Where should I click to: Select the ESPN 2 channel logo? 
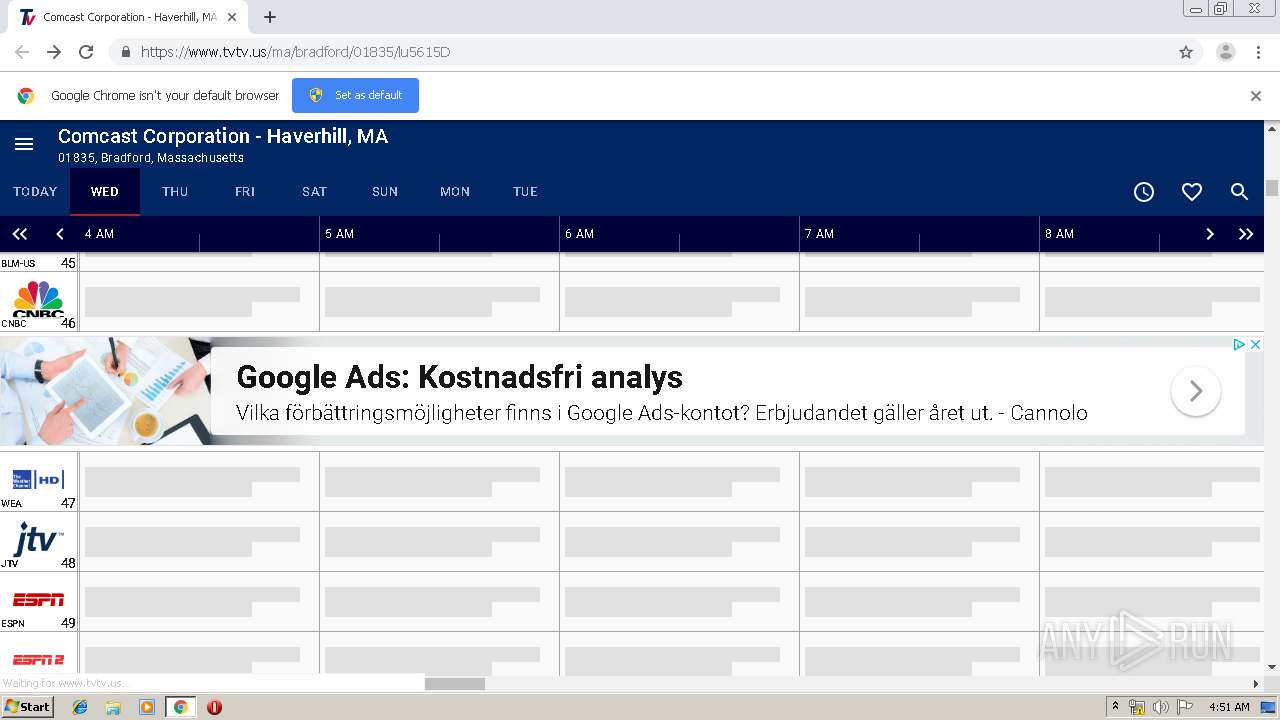pos(38,659)
